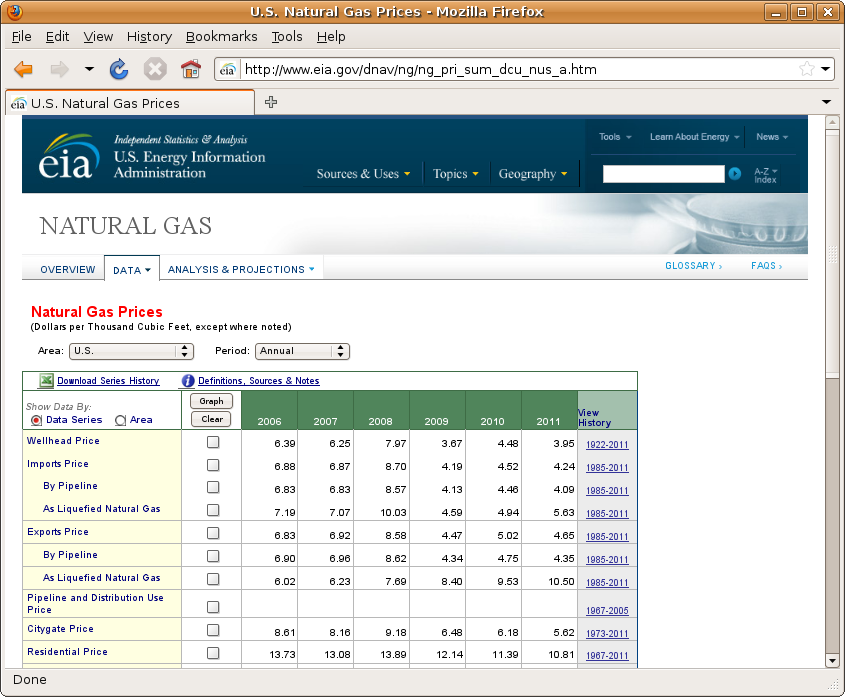Open the 1967-2005 history link
The image size is (845, 697).
click(607, 611)
